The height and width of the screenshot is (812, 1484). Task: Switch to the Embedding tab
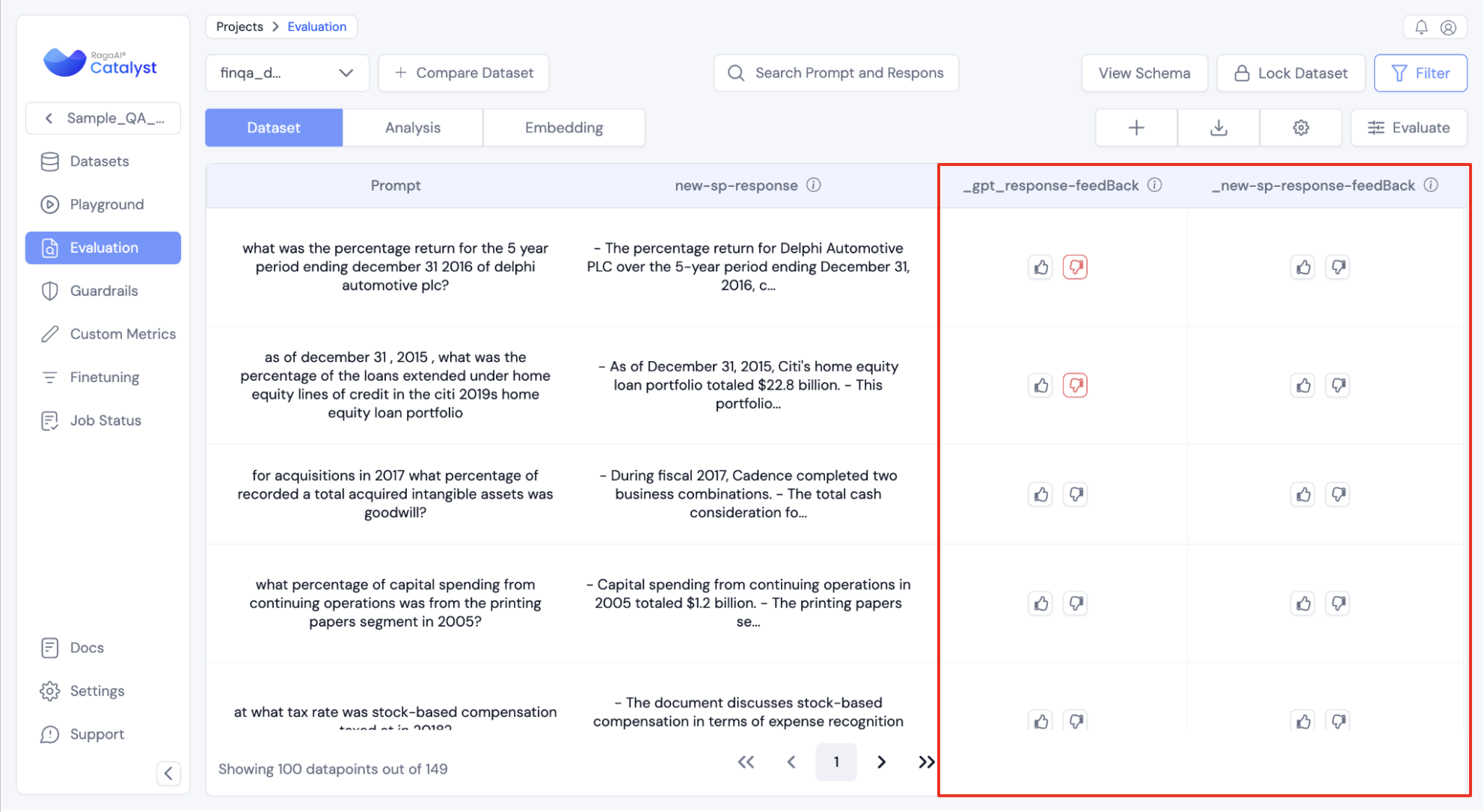point(563,128)
